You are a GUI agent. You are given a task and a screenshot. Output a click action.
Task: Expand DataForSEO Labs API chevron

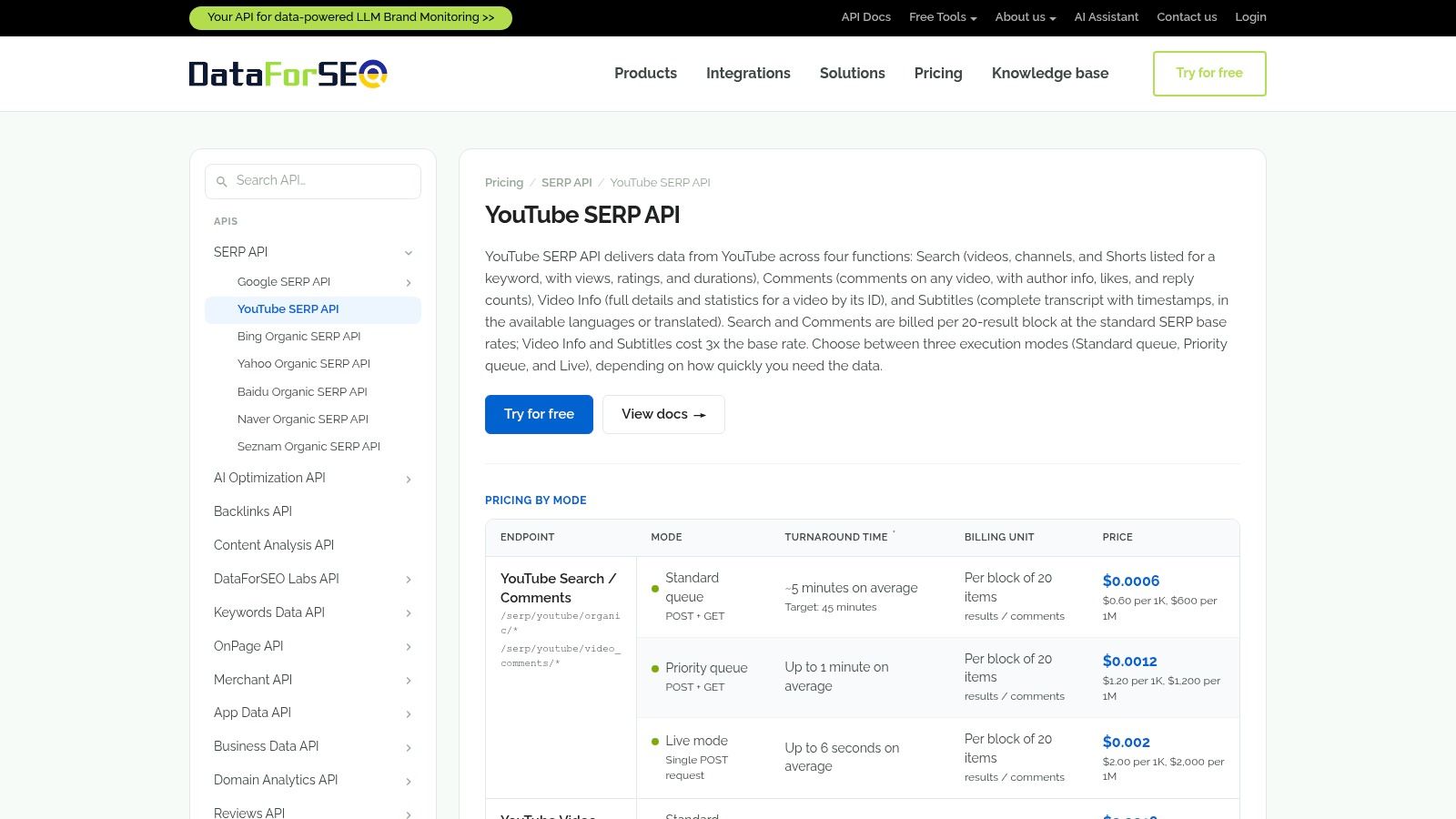point(409,580)
